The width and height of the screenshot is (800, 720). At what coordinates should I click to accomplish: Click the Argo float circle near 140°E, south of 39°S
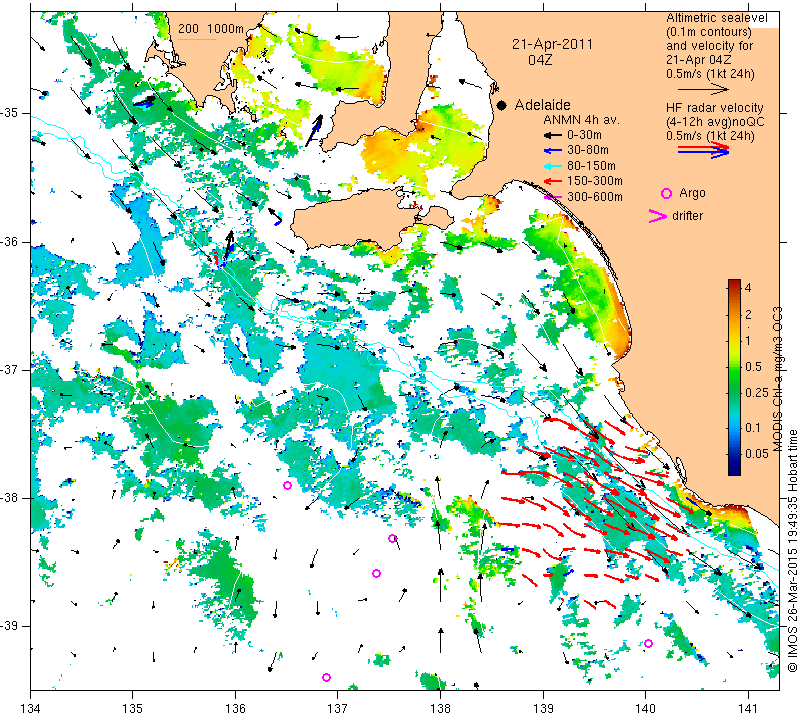(x=648, y=643)
